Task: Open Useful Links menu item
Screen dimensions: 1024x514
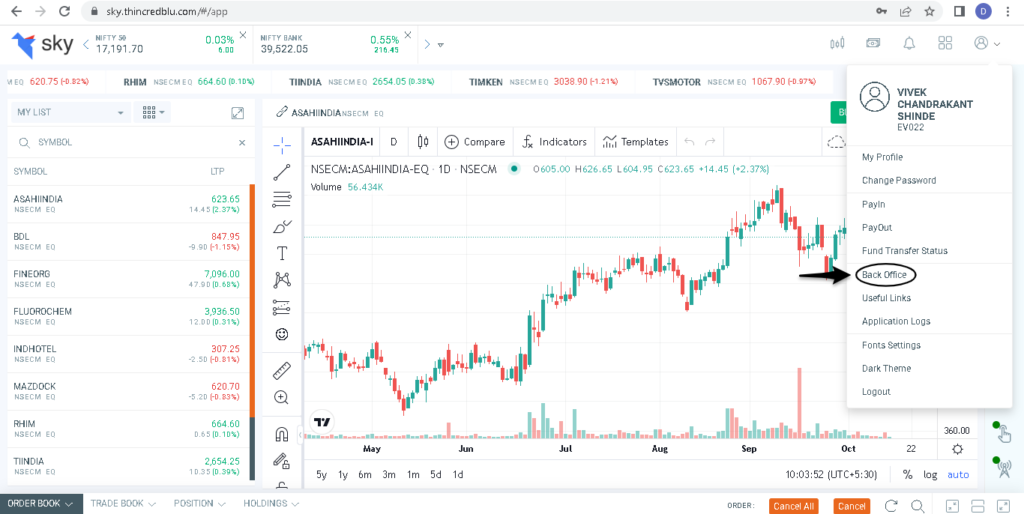Action: (886, 298)
